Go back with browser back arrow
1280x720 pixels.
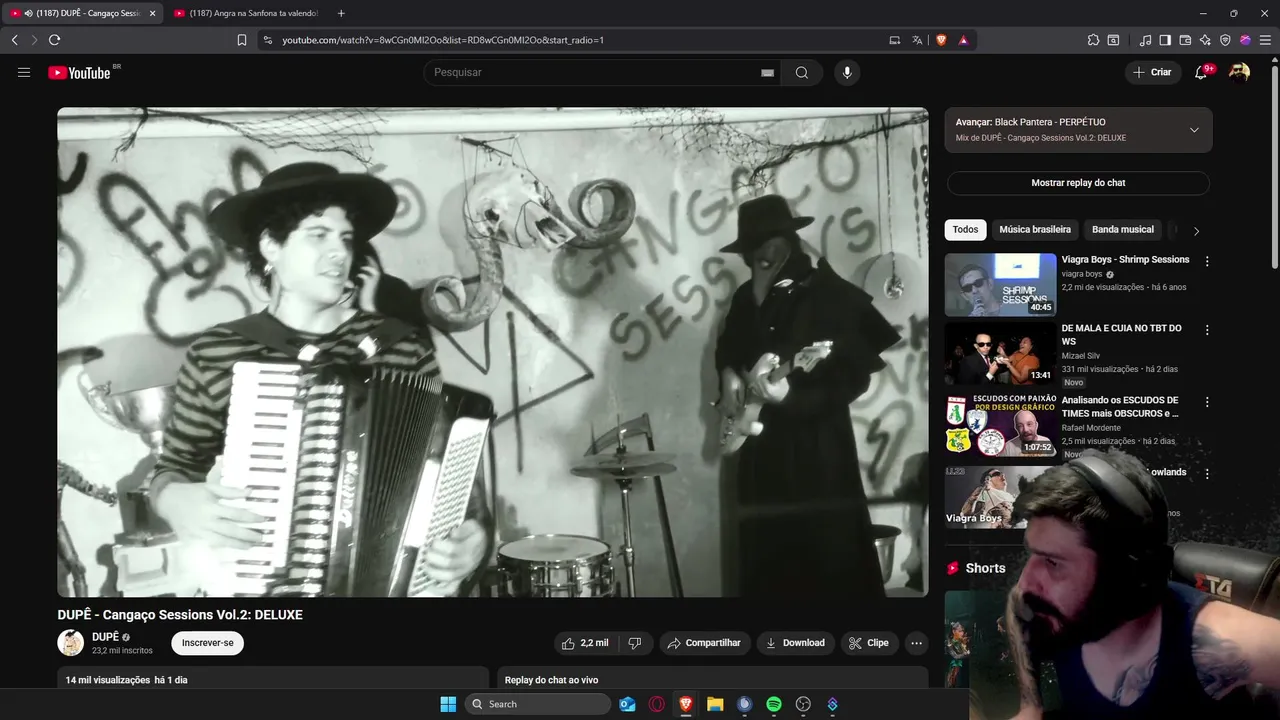coord(14,40)
